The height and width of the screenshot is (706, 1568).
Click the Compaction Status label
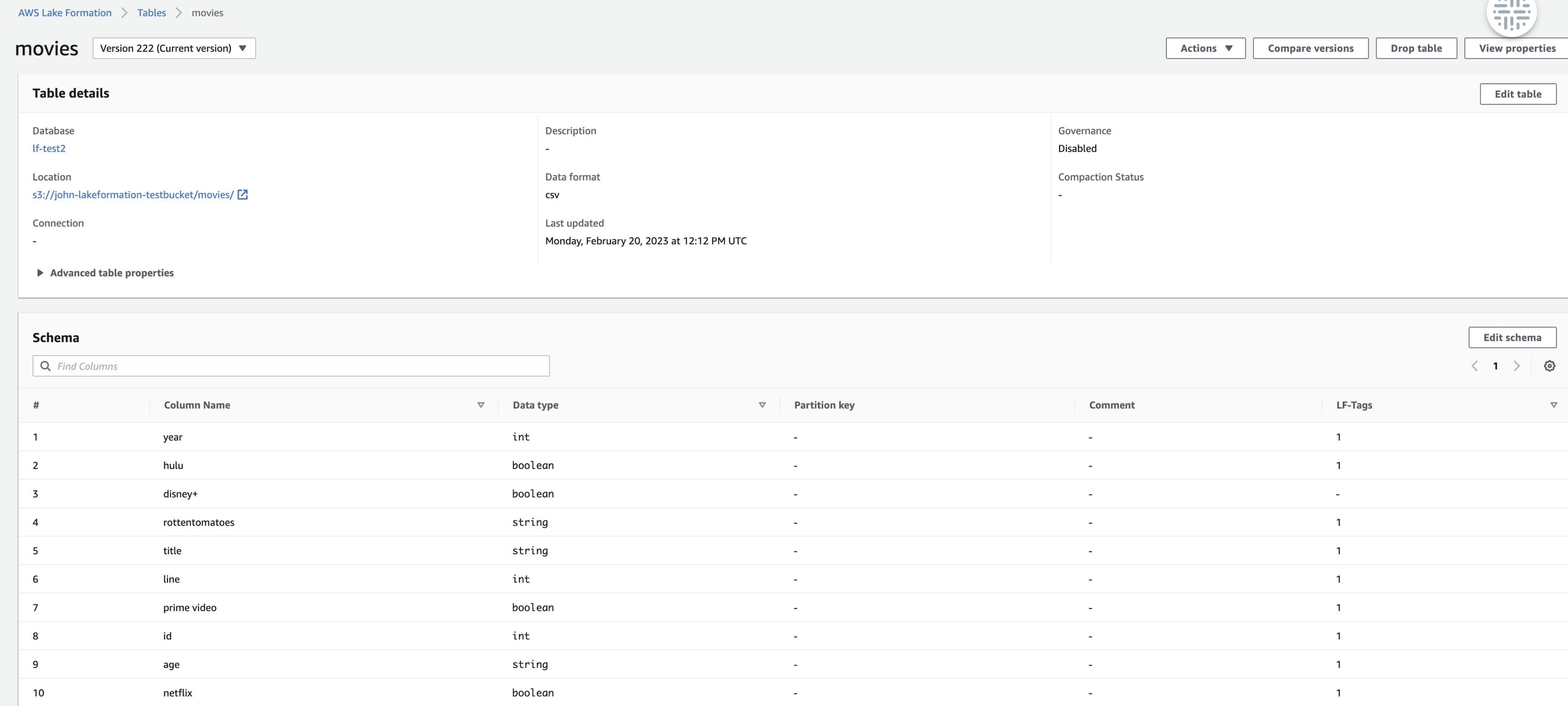click(1101, 177)
